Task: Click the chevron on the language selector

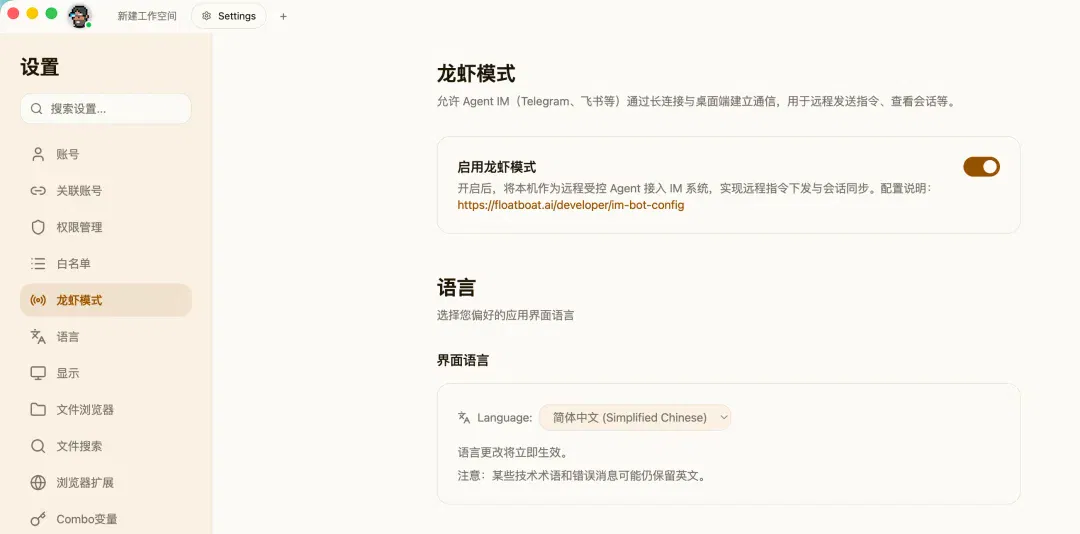Action: (723, 418)
